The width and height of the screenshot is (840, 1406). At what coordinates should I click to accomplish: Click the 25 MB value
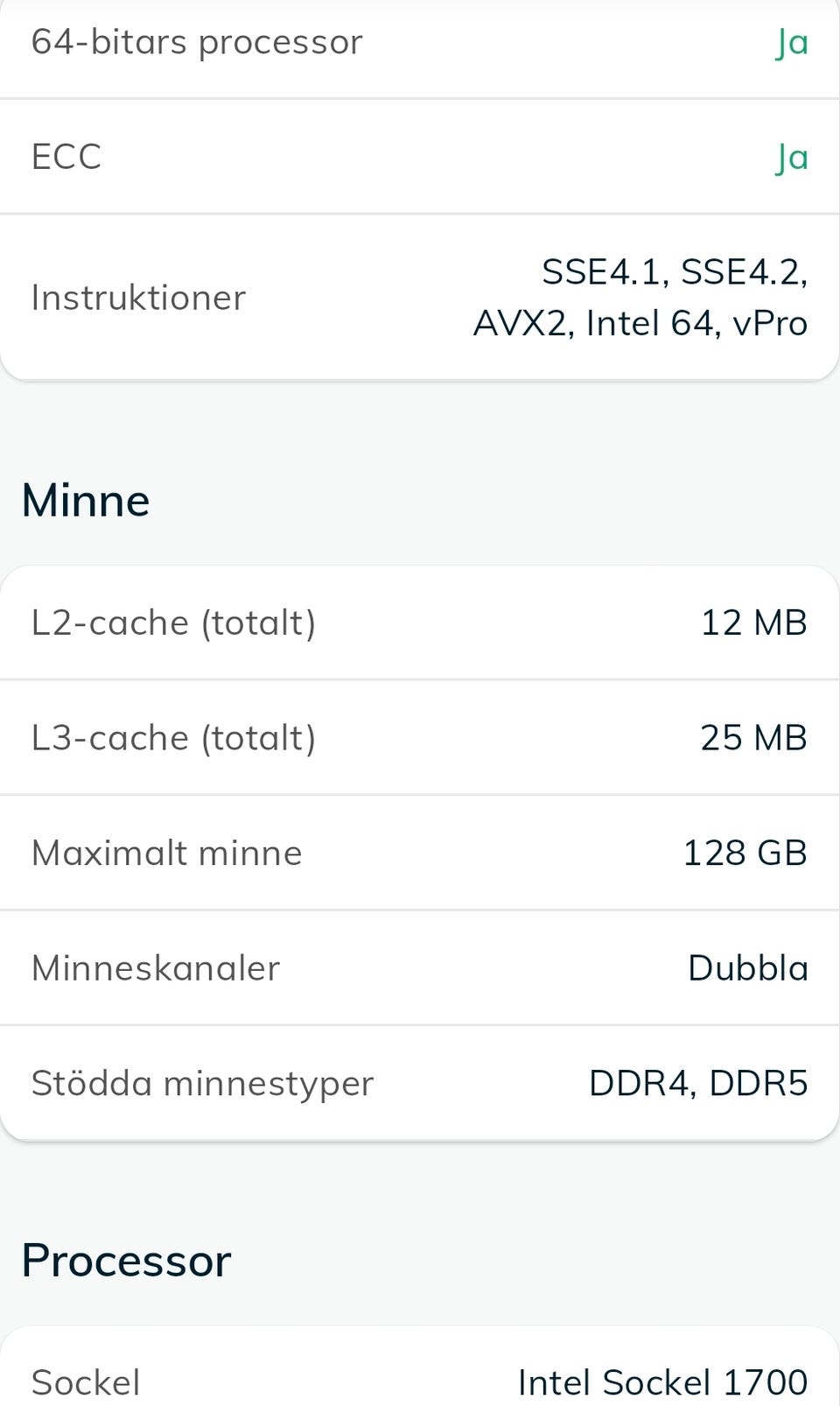click(x=754, y=737)
